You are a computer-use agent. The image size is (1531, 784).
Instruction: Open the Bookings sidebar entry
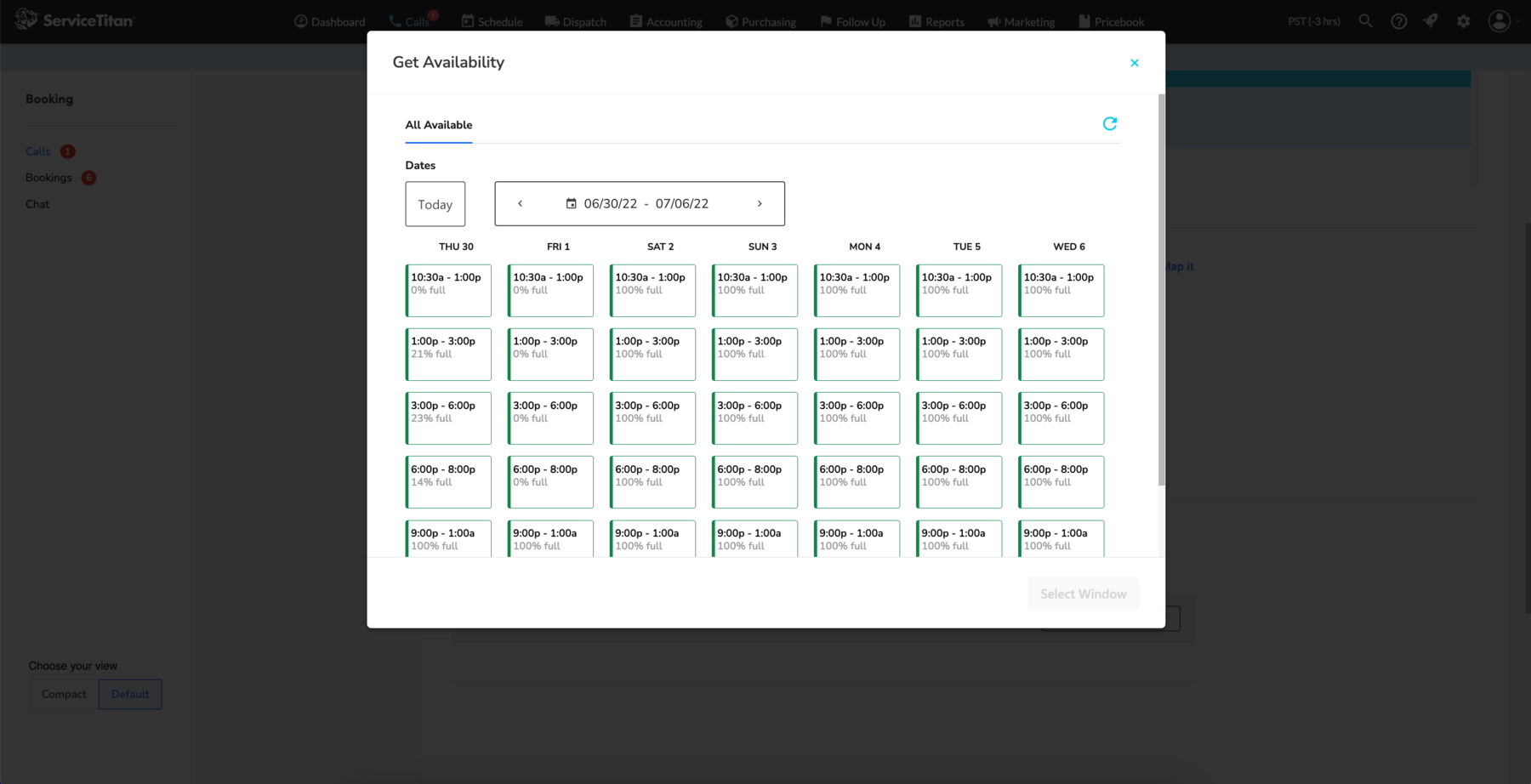point(48,178)
